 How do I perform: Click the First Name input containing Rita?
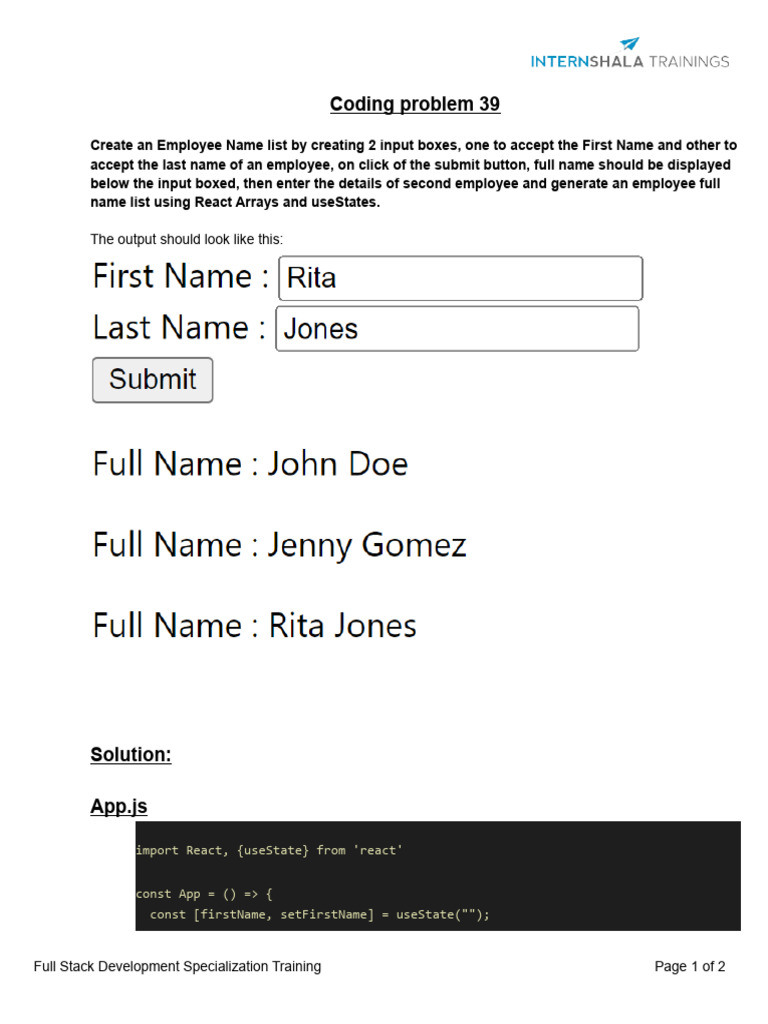[460, 278]
